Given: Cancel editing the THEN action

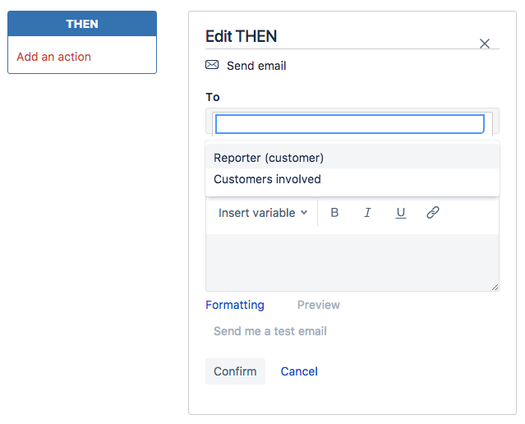Looking at the screenshot, I should (x=299, y=371).
